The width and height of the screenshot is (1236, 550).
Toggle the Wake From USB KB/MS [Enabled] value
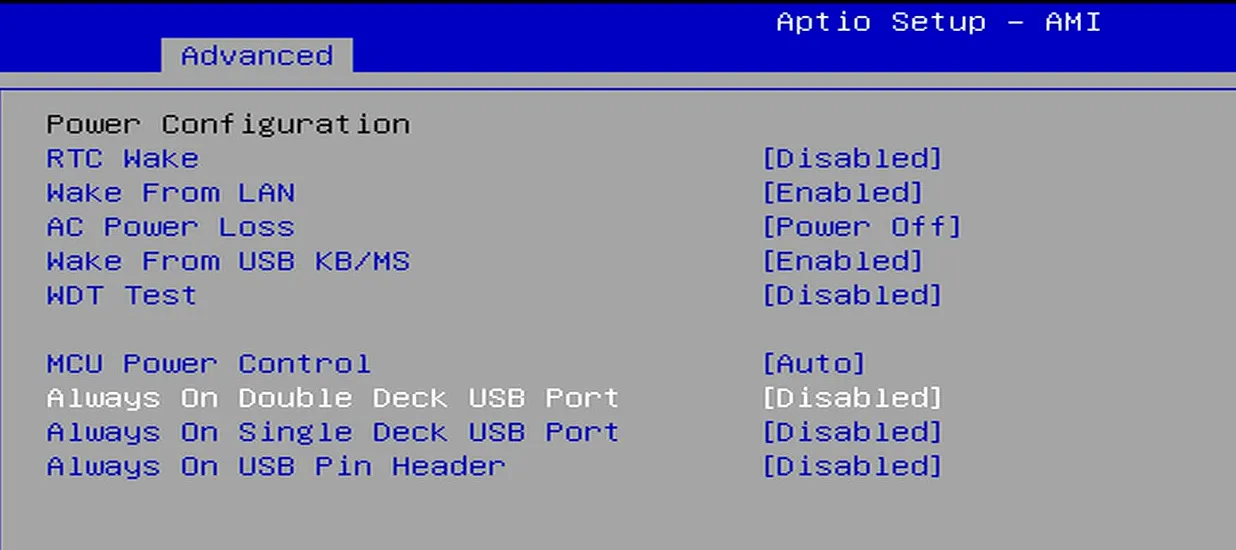coord(842,261)
